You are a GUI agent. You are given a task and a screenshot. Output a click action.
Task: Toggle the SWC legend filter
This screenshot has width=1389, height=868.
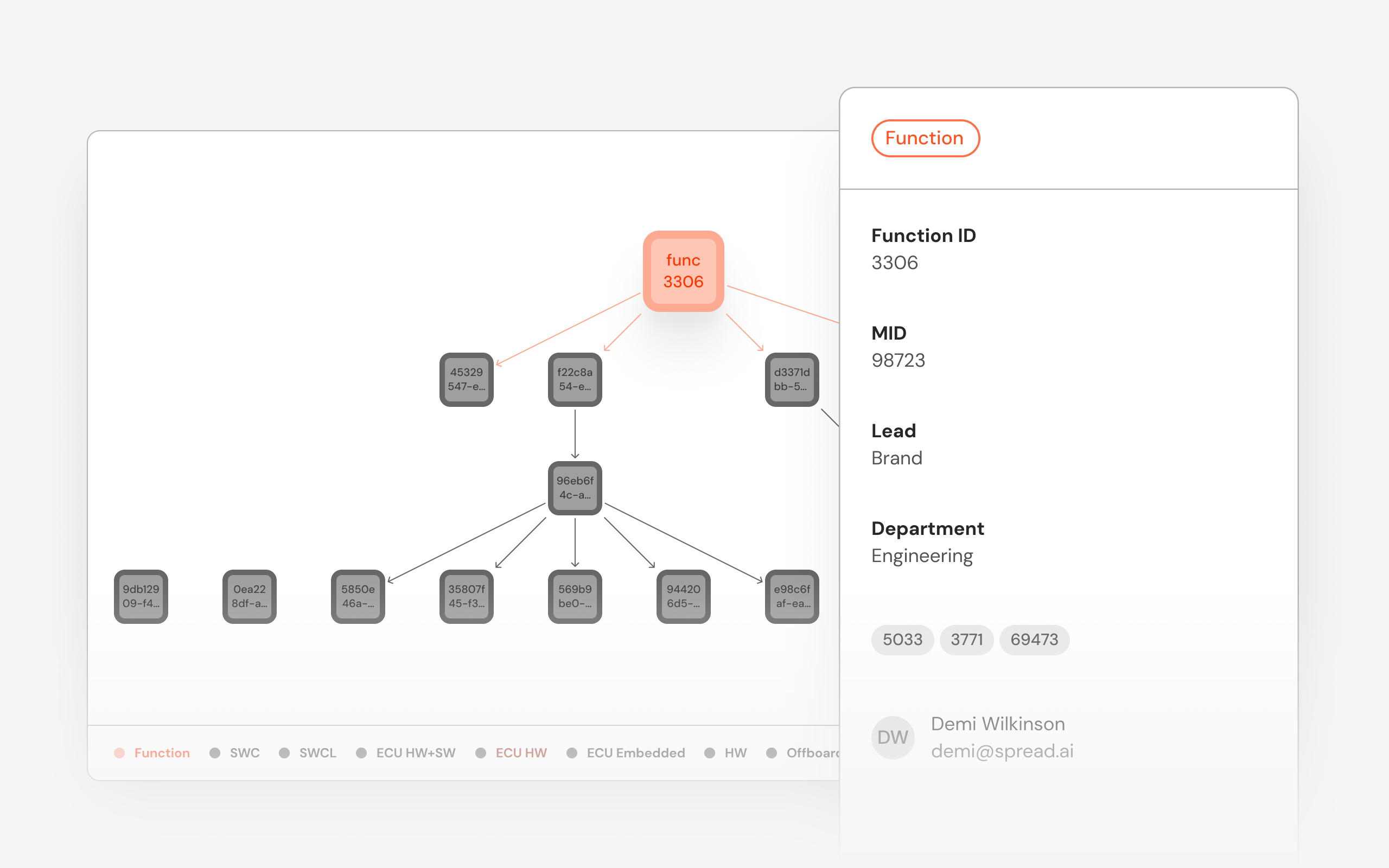(x=235, y=752)
